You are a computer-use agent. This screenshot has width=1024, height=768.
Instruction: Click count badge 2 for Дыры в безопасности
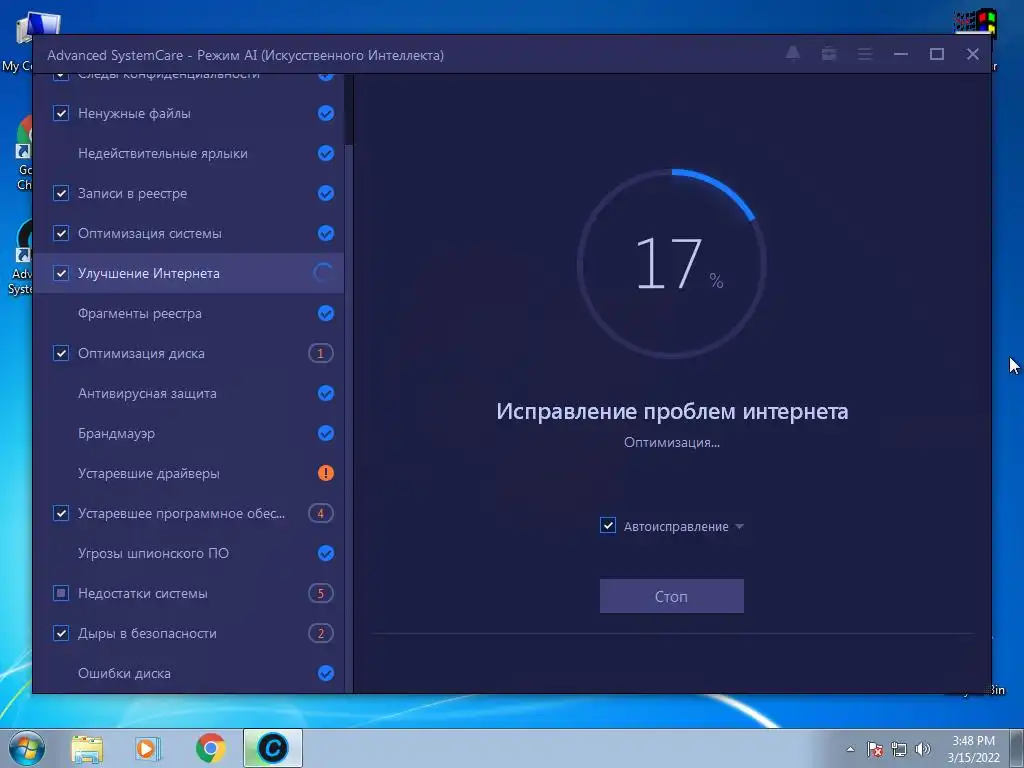pyautogui.click(x=321, y=633)
